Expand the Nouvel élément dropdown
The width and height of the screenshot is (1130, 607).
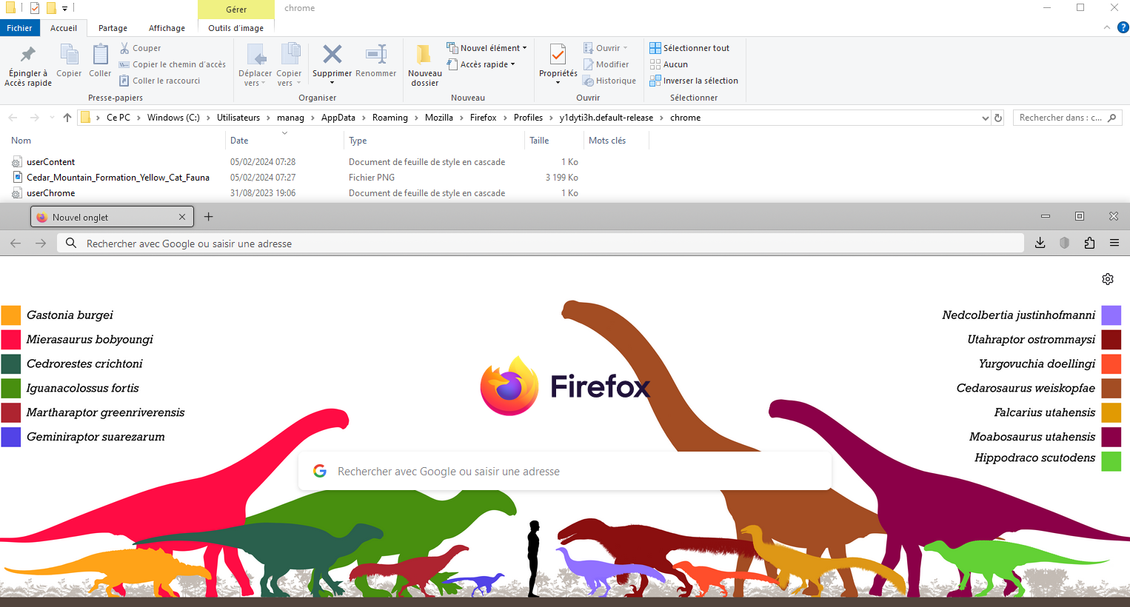coord(486,48)
